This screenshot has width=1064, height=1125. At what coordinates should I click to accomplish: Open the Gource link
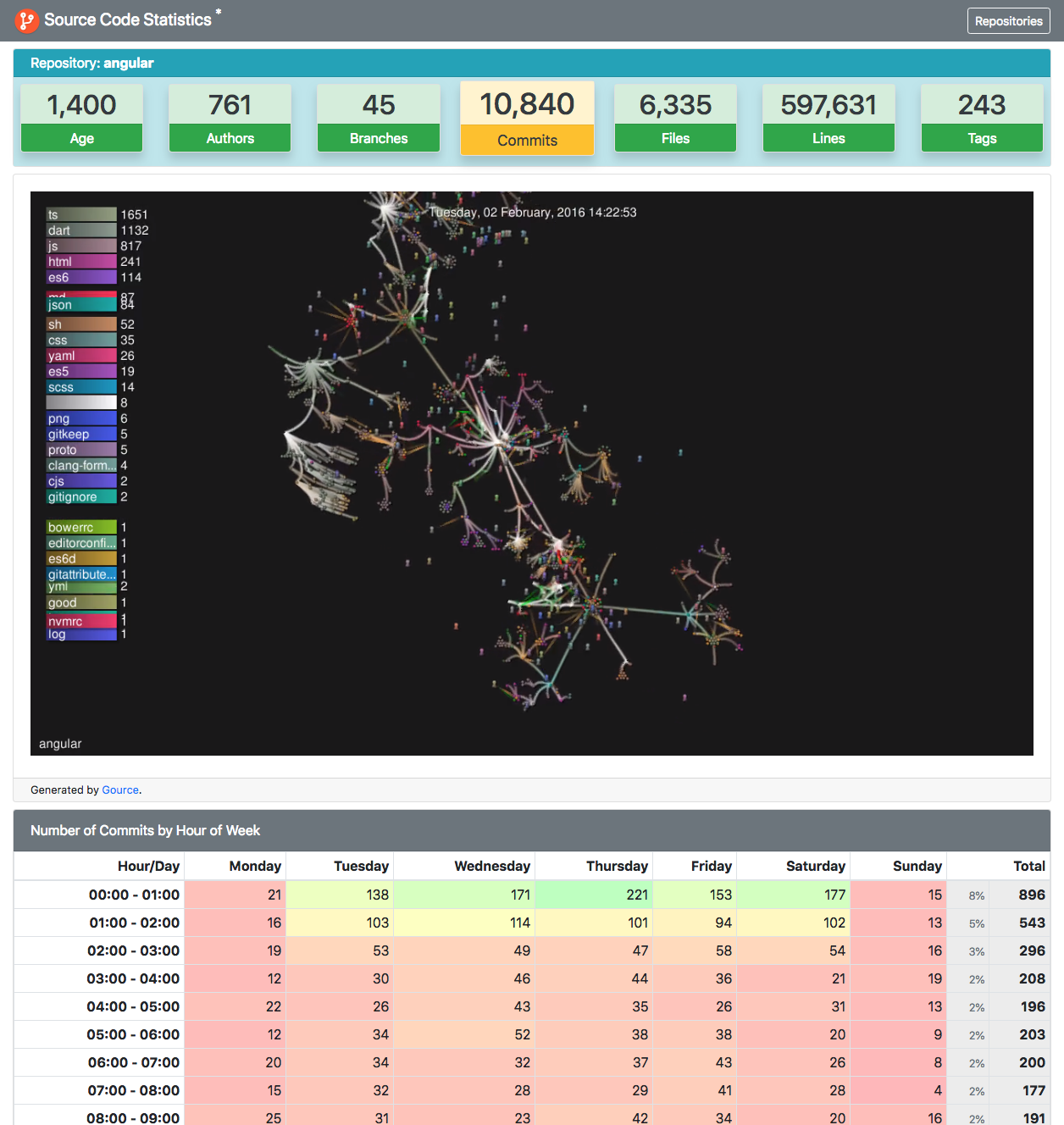120,790
